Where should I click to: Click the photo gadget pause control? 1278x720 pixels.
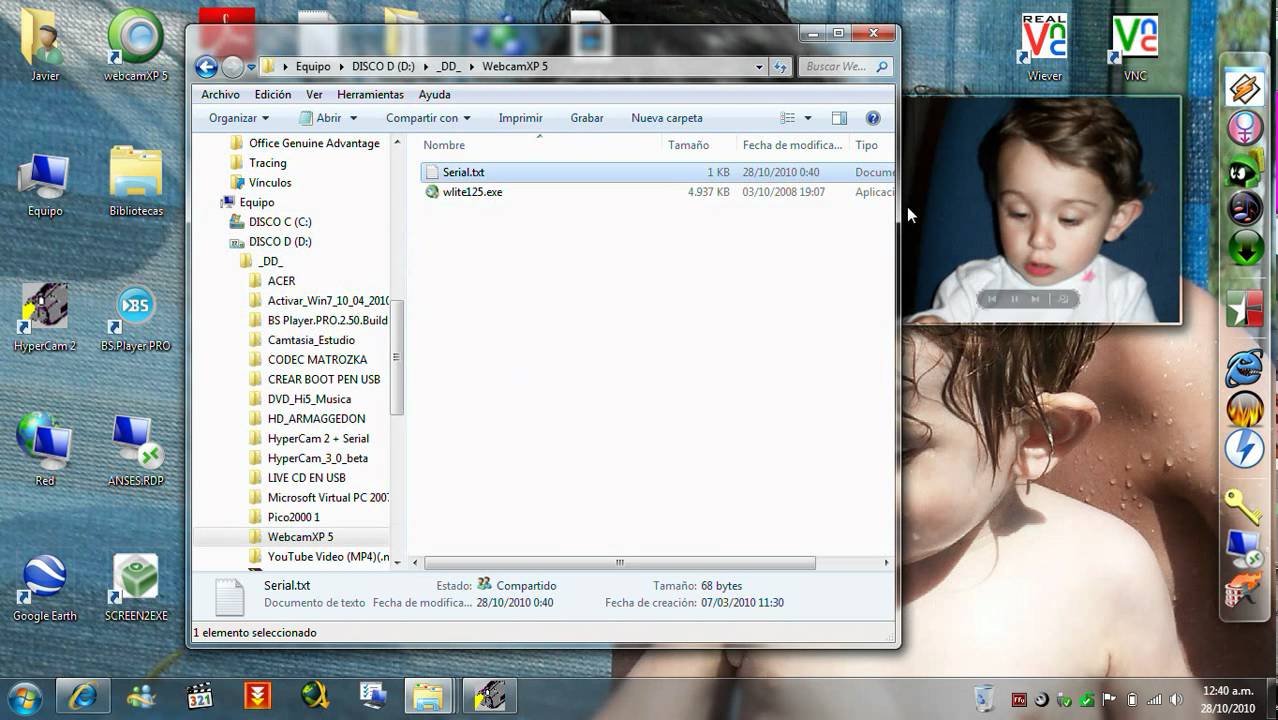pyautogui.click(x=1014, y=299)
